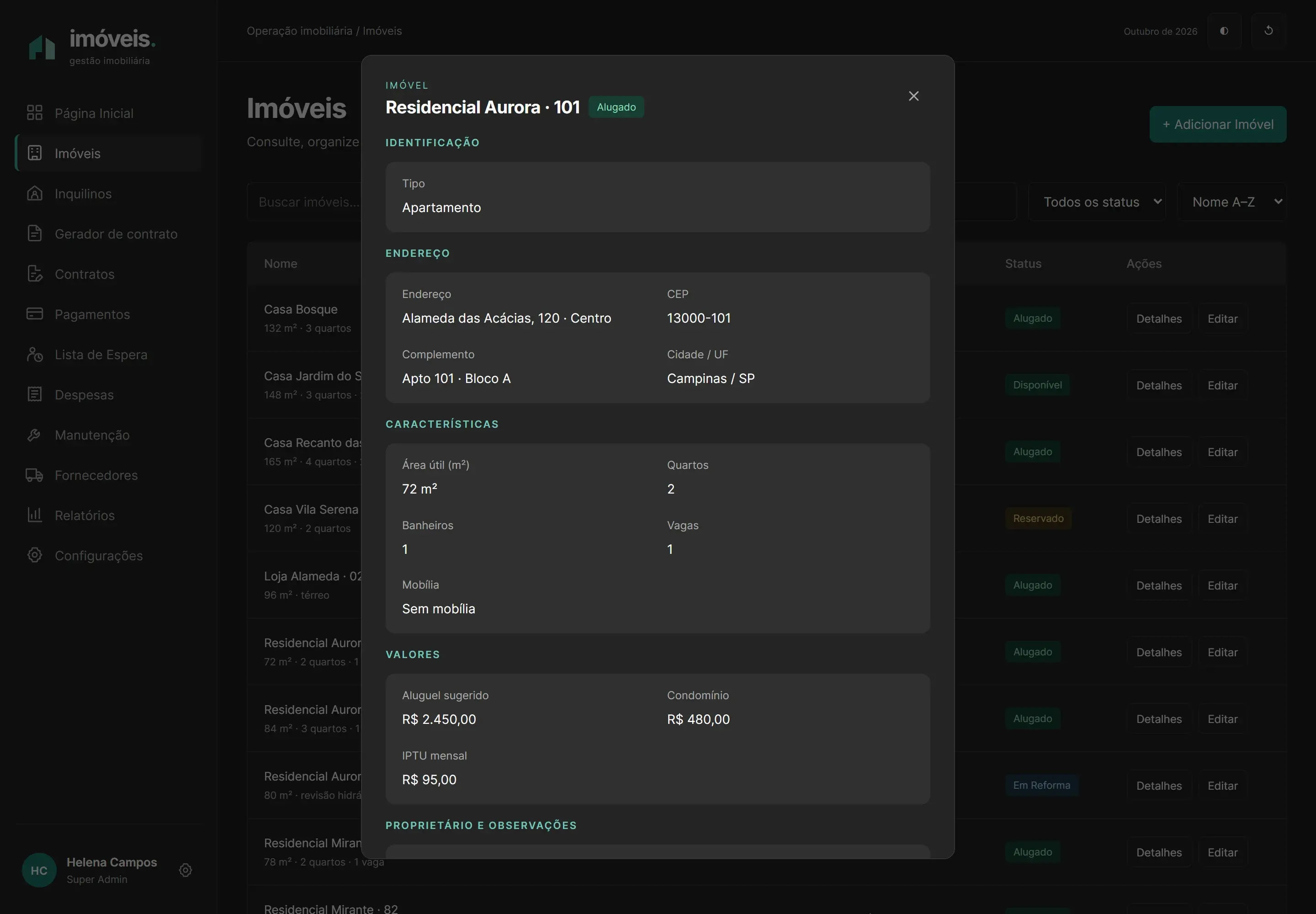Click the refresh icon in the top bar

pos(1268,30)
